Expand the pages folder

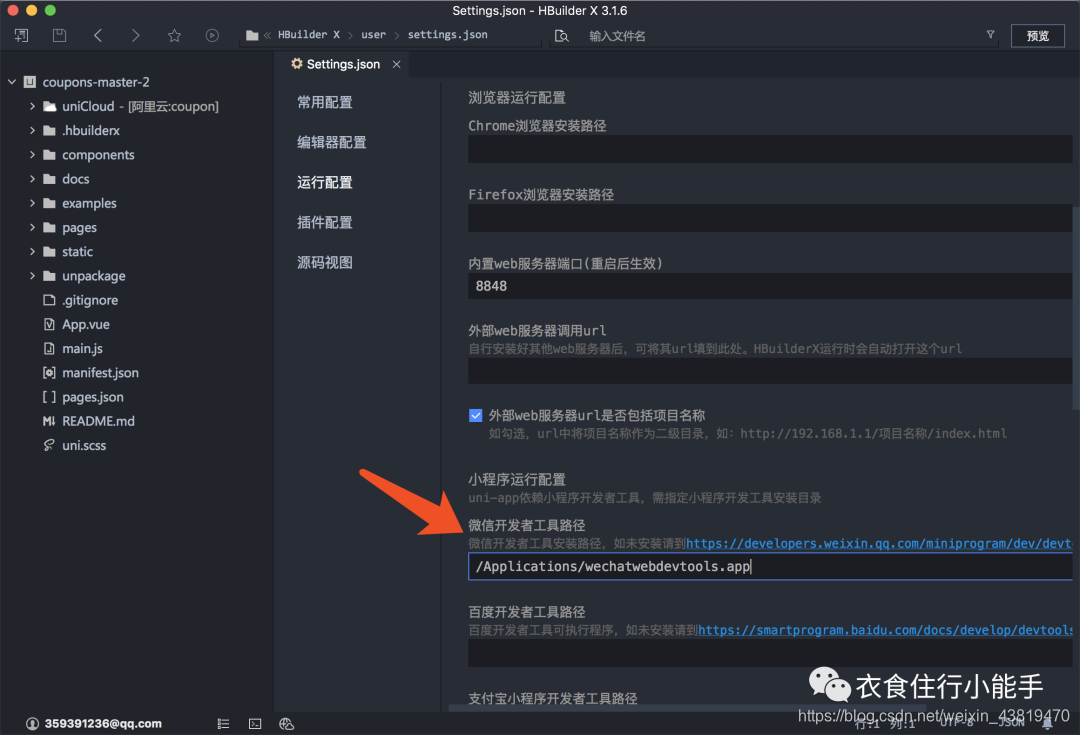point(32,227)
